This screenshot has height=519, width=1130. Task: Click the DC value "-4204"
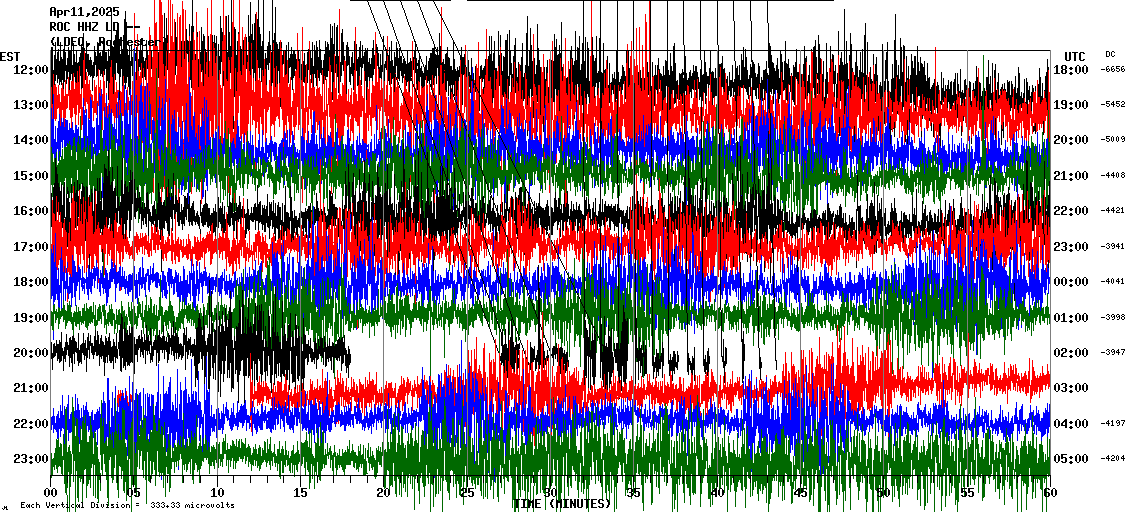pyautogui.click(x=1113, y=458)
